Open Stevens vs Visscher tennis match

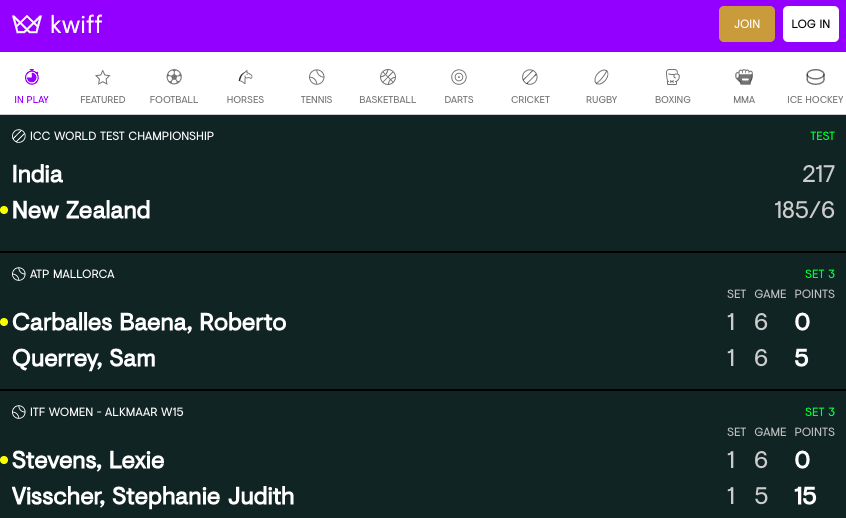[x=423, y=478]
